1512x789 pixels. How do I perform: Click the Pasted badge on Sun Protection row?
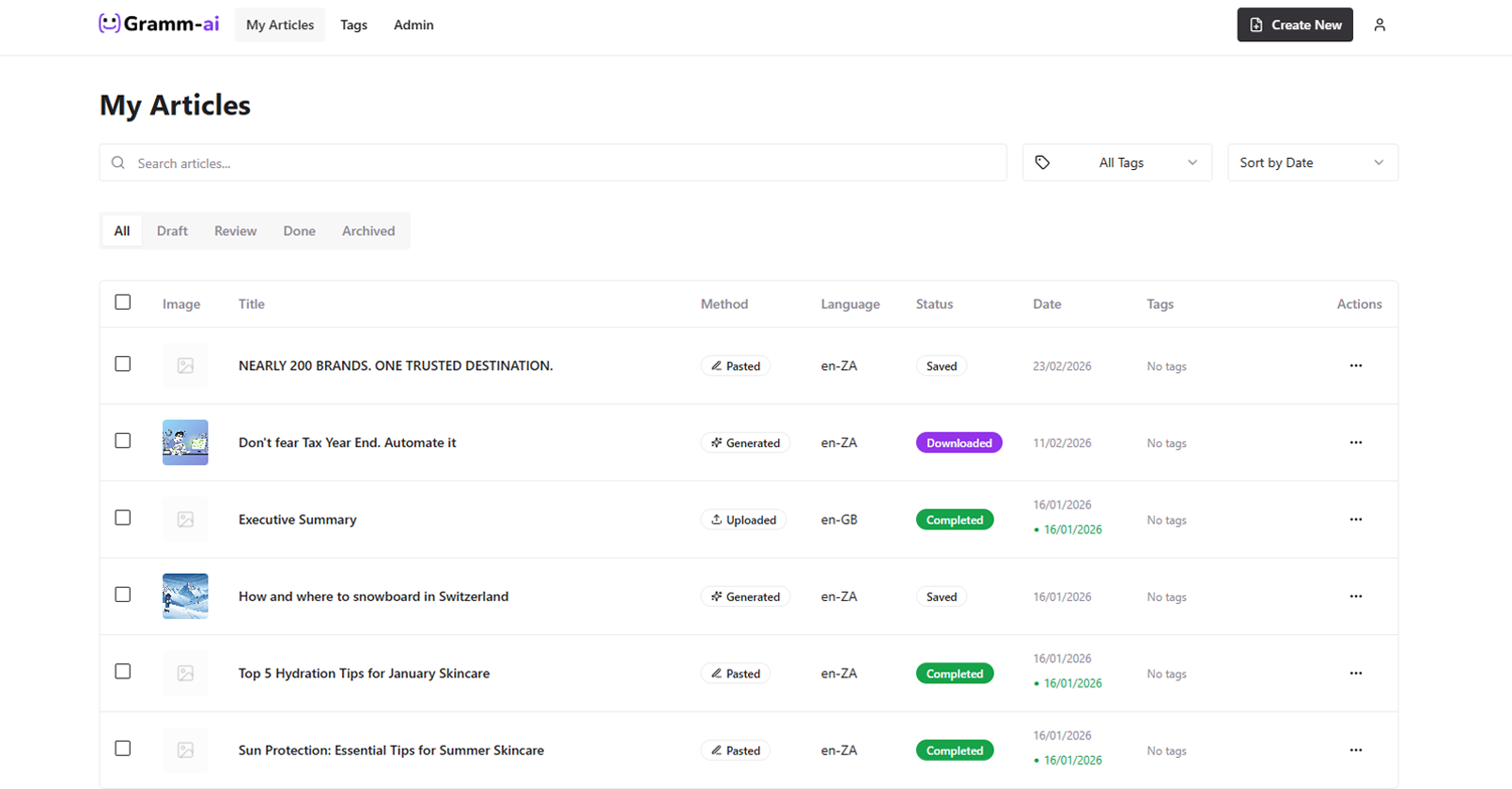tap(735, 751)
